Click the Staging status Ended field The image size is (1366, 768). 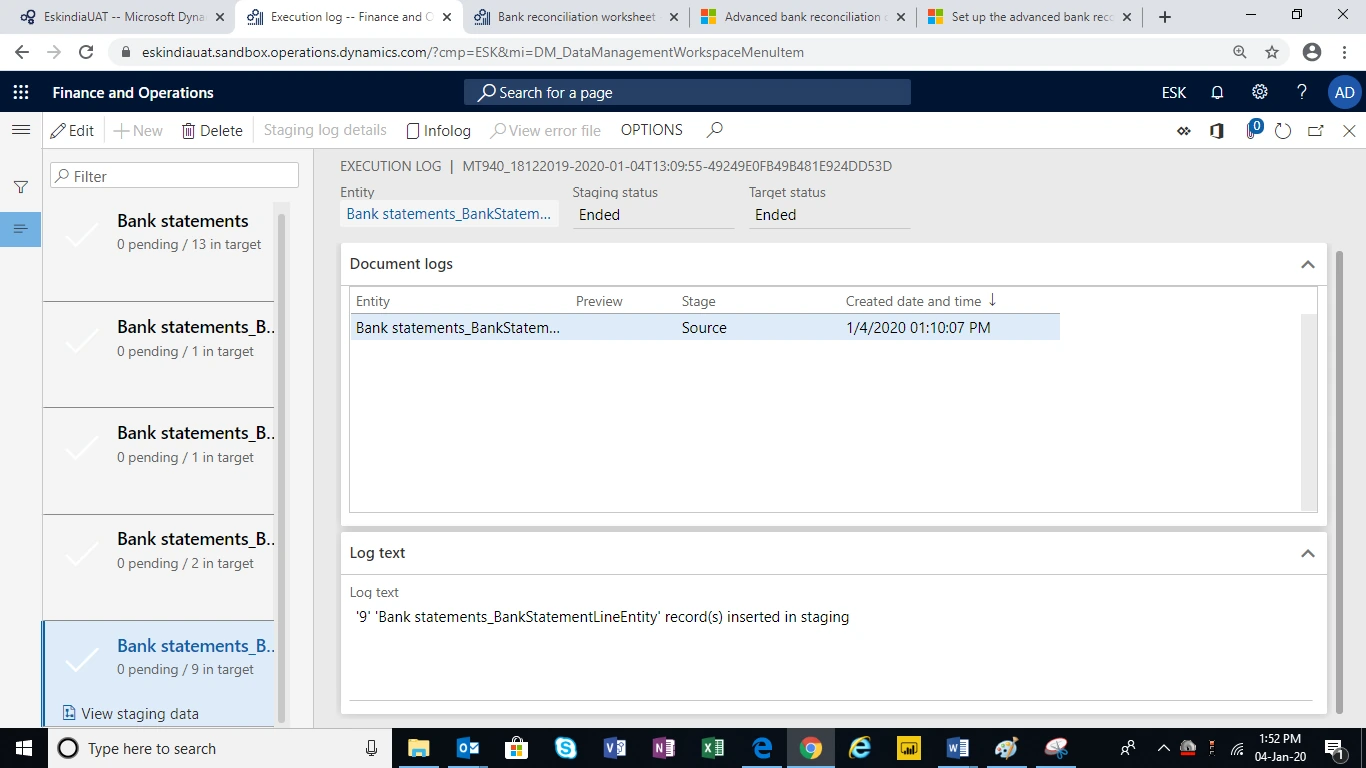pyautogui.click(x=654, y=214)
